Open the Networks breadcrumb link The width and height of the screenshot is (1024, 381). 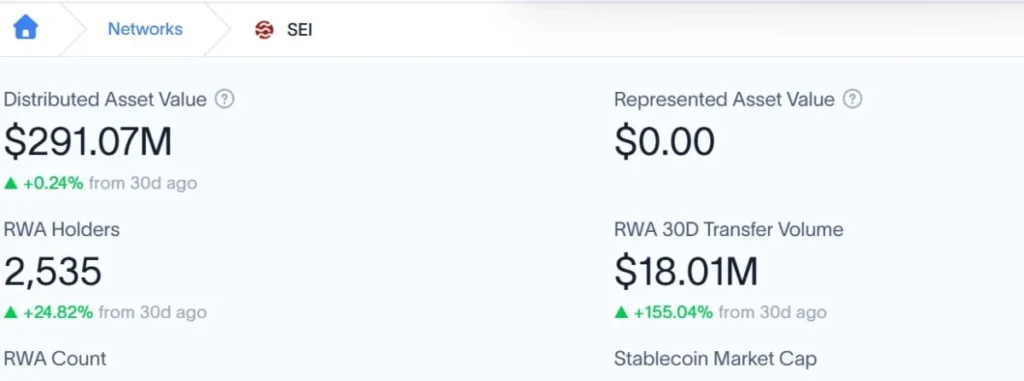tap(145, 29)
